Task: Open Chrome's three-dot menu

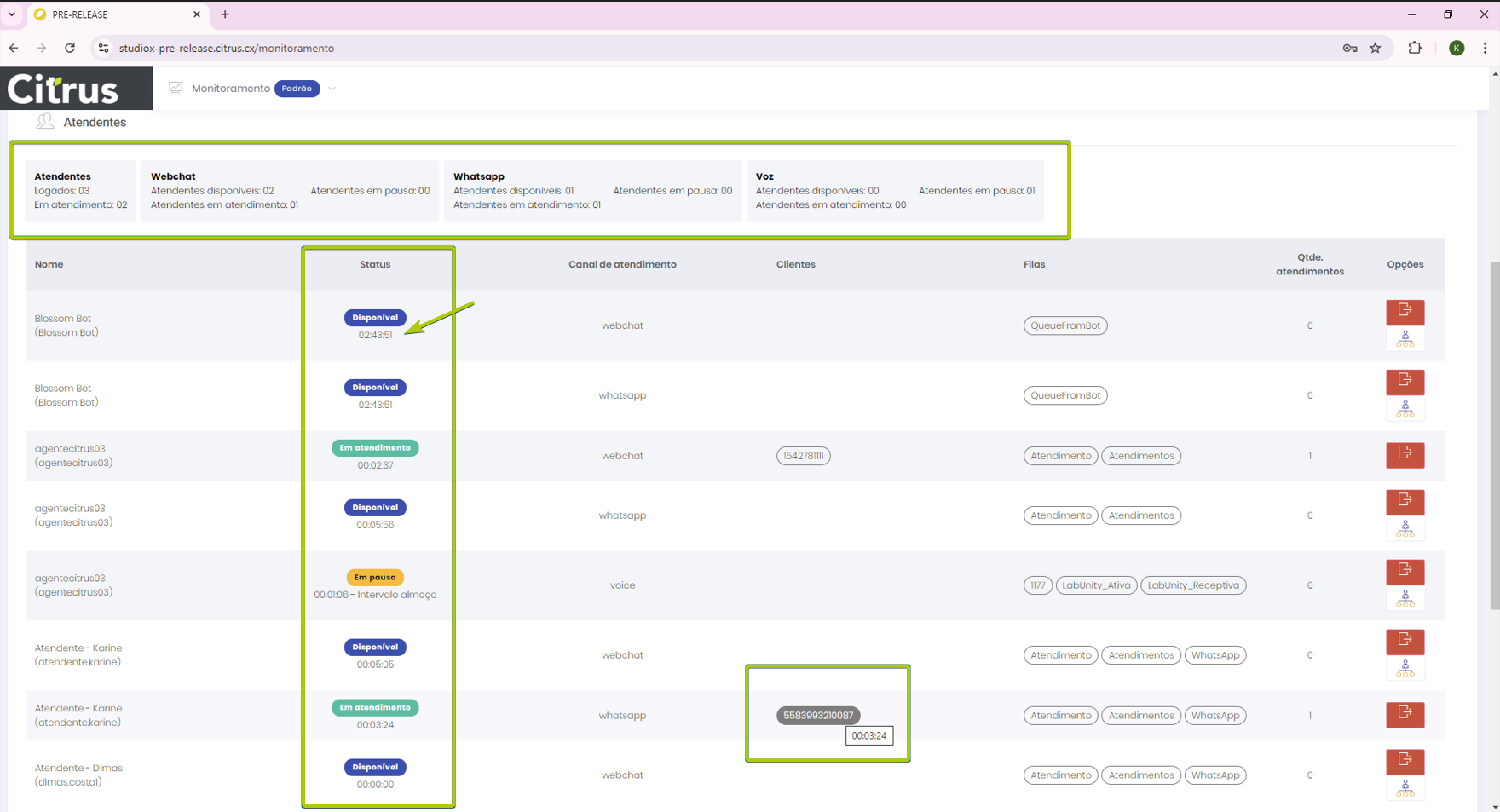Action: pos(1485,49)
